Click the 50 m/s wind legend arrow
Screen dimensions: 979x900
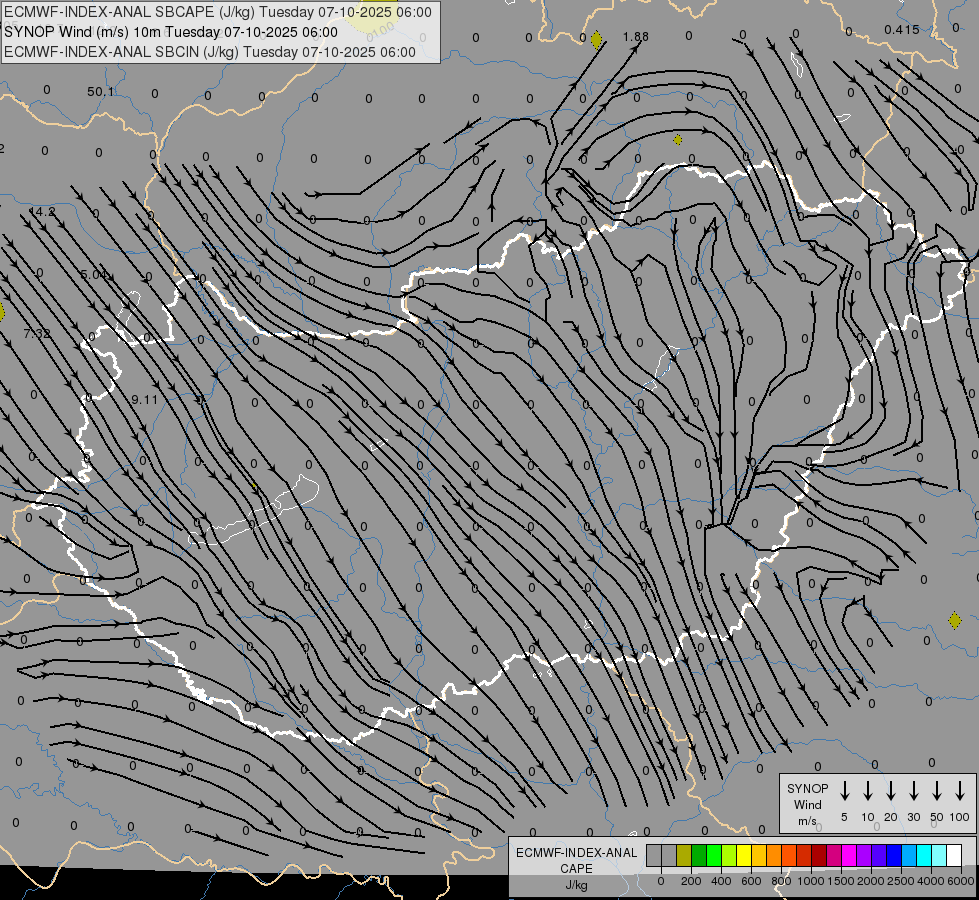coord(937,791)
